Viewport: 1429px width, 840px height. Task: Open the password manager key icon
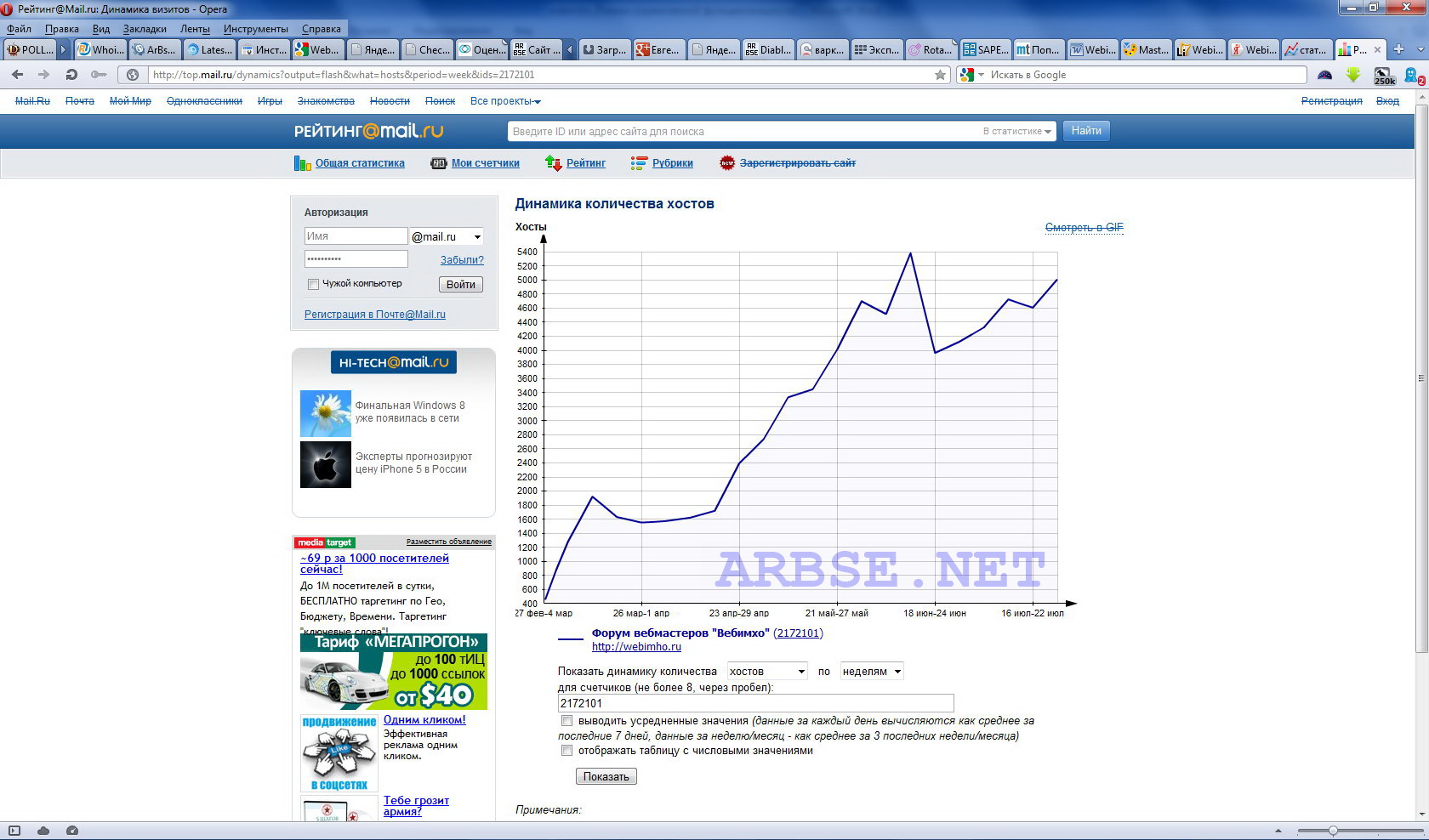[99, 75]
